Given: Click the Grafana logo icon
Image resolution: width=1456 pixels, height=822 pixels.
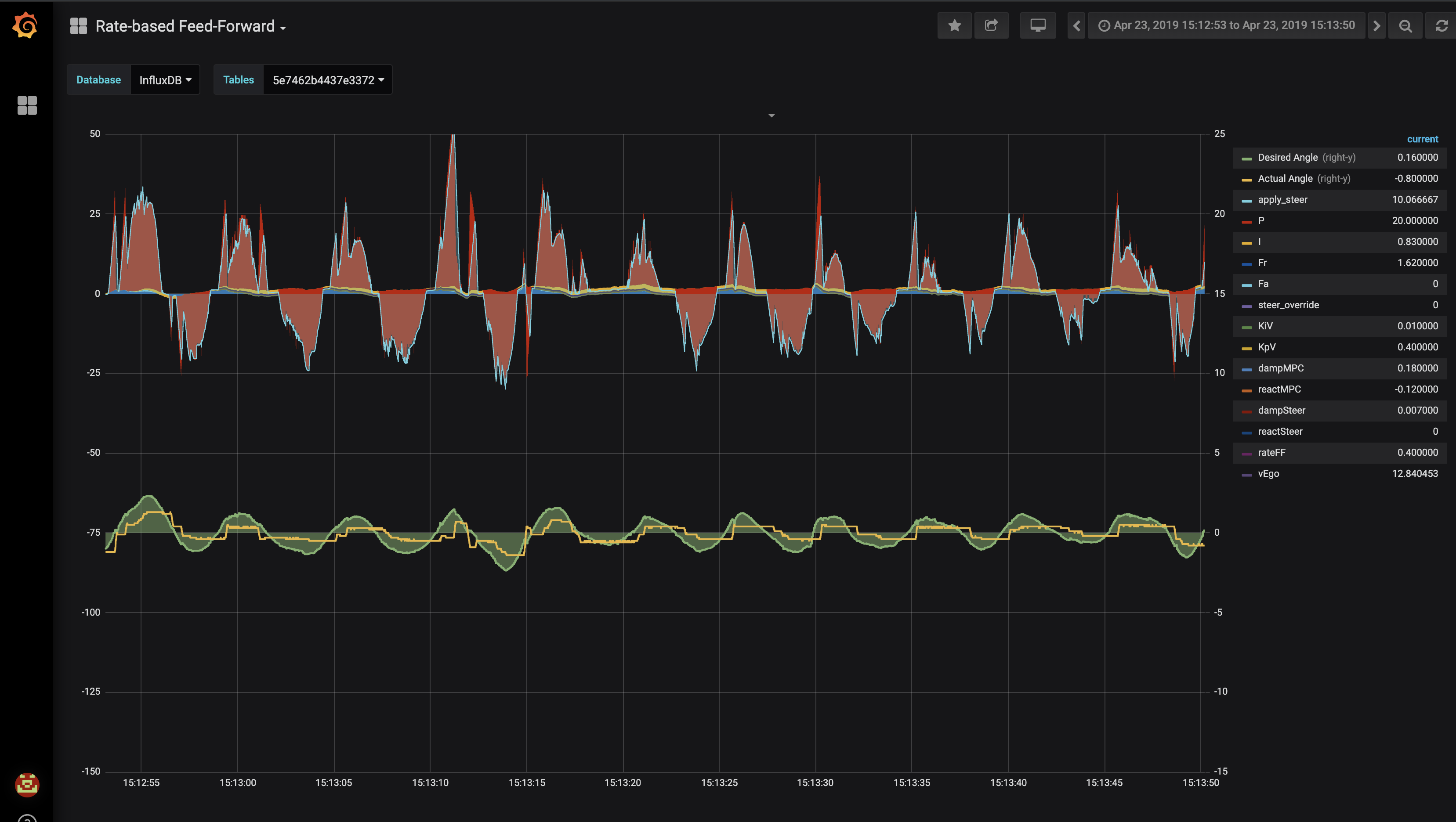Looking at the screenshot, I should click(x=25, y=25).
